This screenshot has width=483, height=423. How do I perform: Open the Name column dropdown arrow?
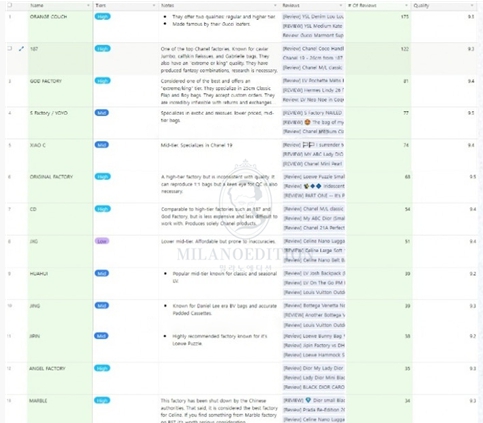click(88, 6)
